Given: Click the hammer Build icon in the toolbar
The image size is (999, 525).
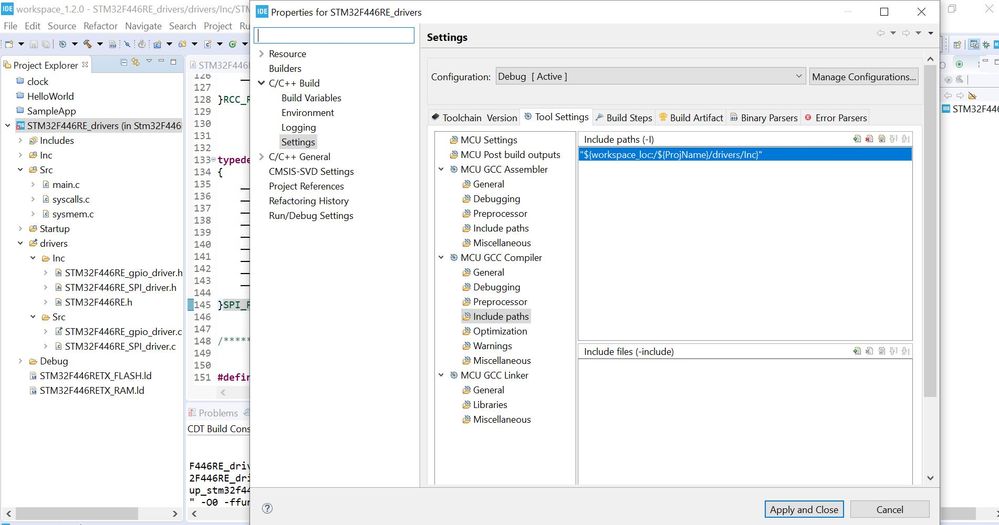Looking at the screenshot, I should [87, 44].
